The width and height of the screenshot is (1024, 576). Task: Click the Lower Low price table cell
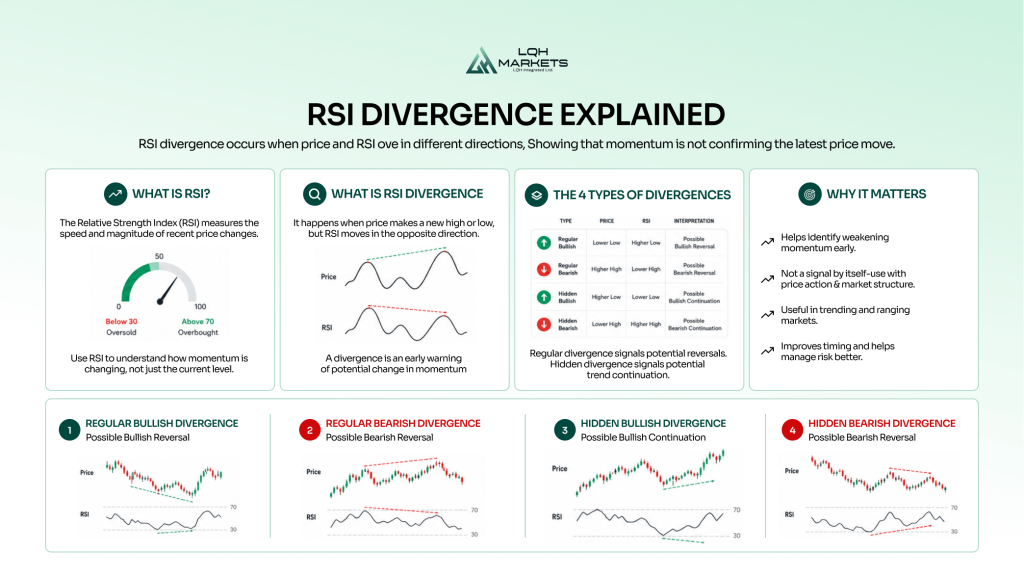pyautogui.click(x=606, y=243)
